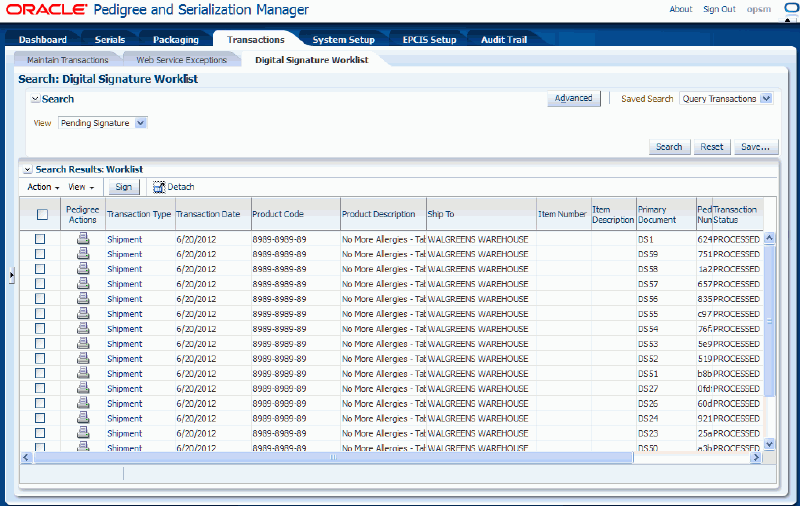Image resolution: width=800 pixels, height=506 pixels.
Task: Sort by Transaction Type column header
Action: tap(140, 214)
